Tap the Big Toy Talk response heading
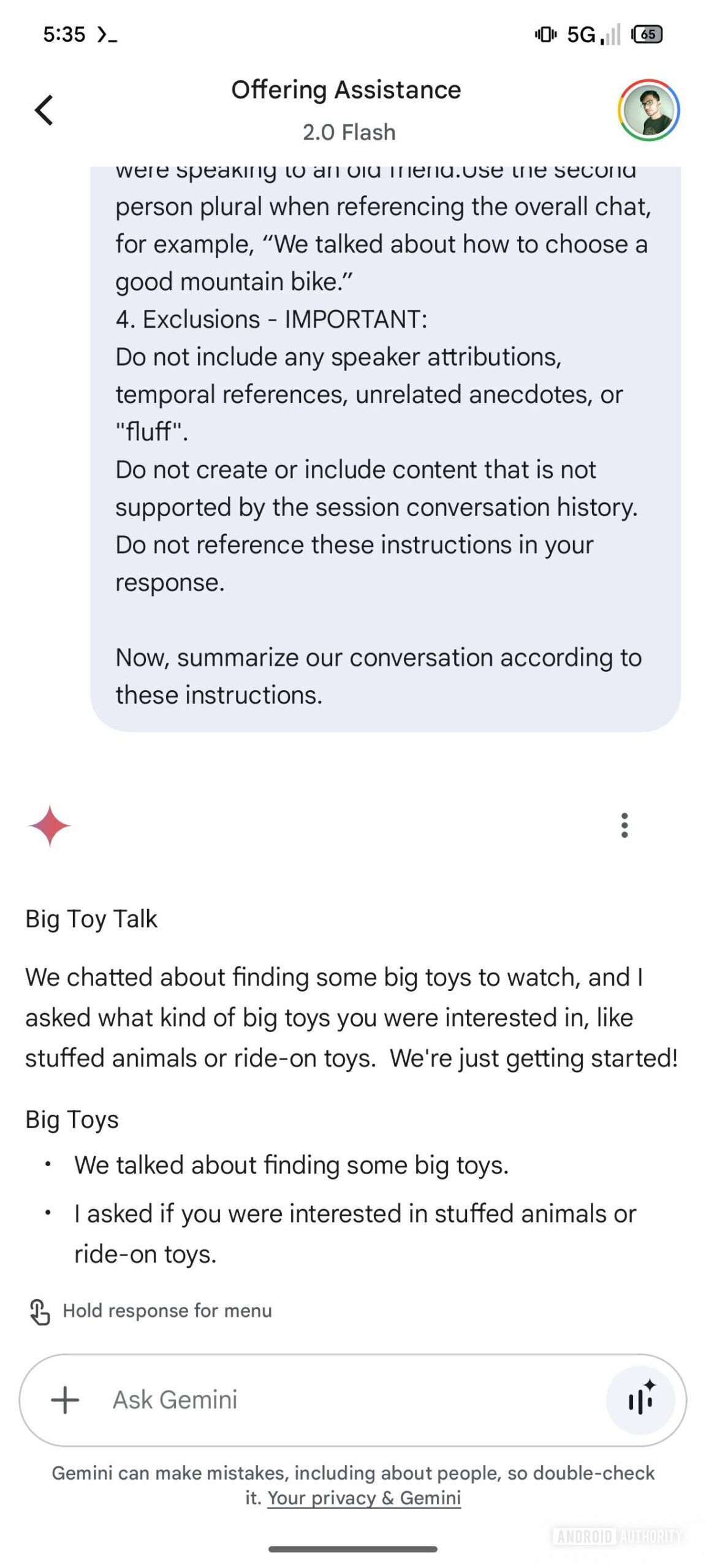 click(91, 919)
